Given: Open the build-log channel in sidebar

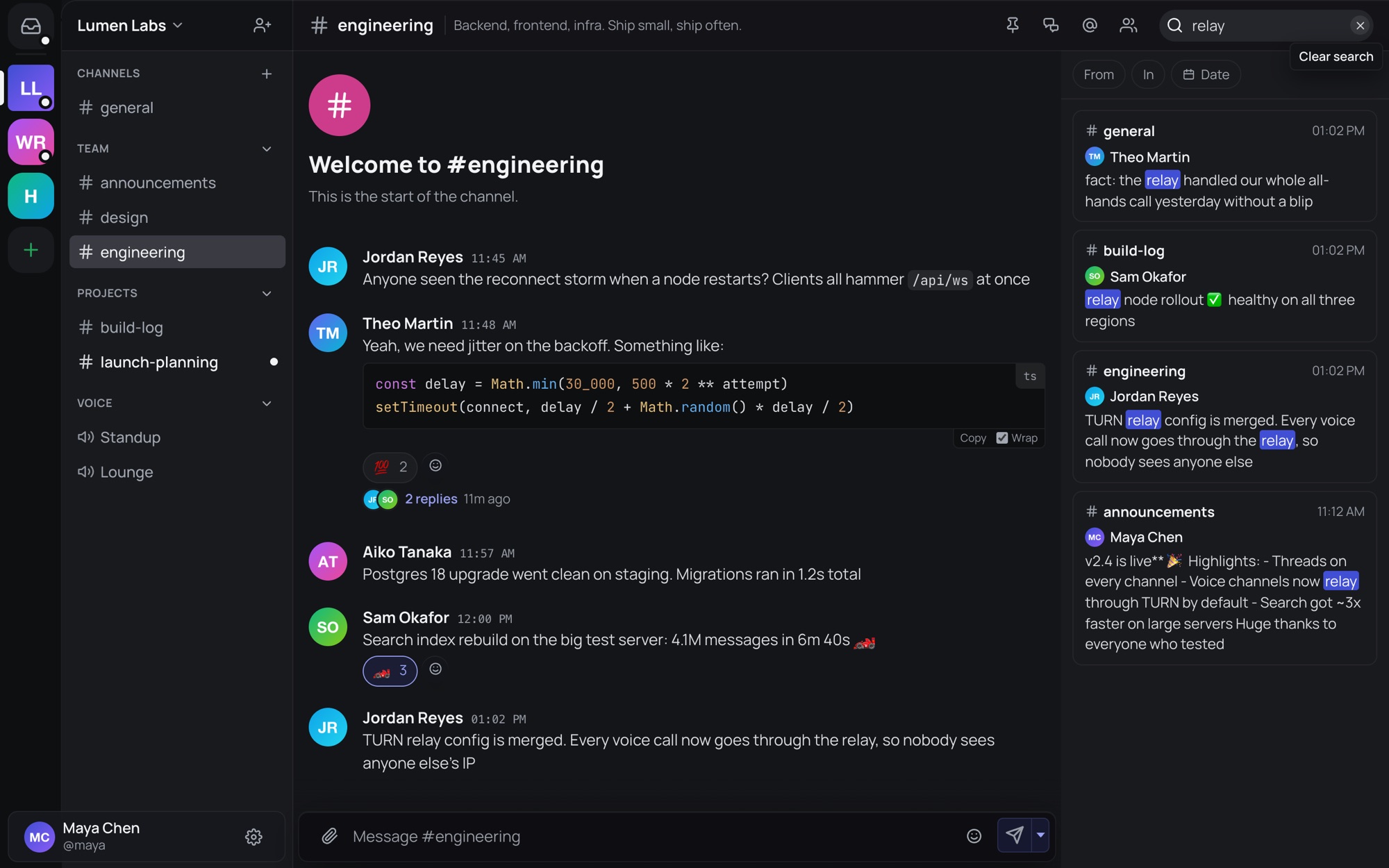Looking at the screenshot, I should coord(177,327).
